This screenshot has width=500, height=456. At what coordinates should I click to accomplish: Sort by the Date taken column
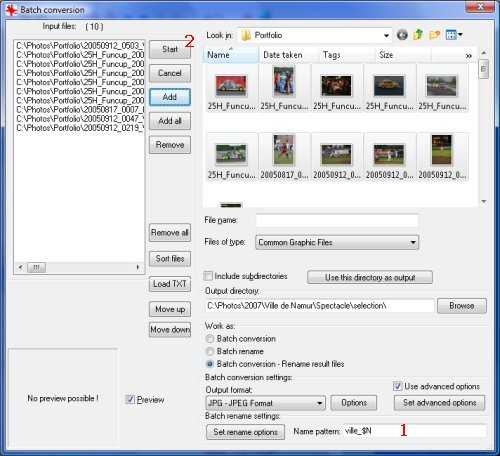coord(288,55)
